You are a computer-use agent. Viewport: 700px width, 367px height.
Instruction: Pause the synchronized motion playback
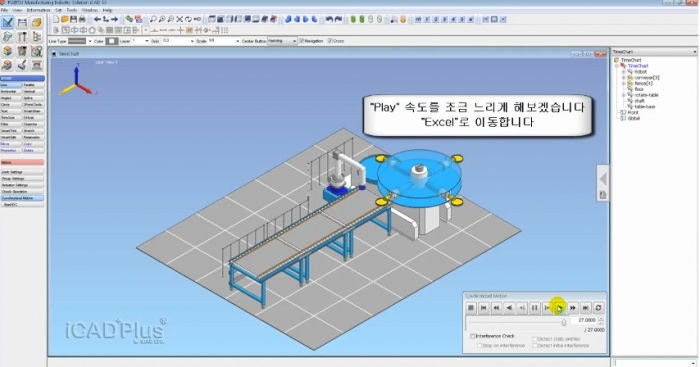(534, 308)
